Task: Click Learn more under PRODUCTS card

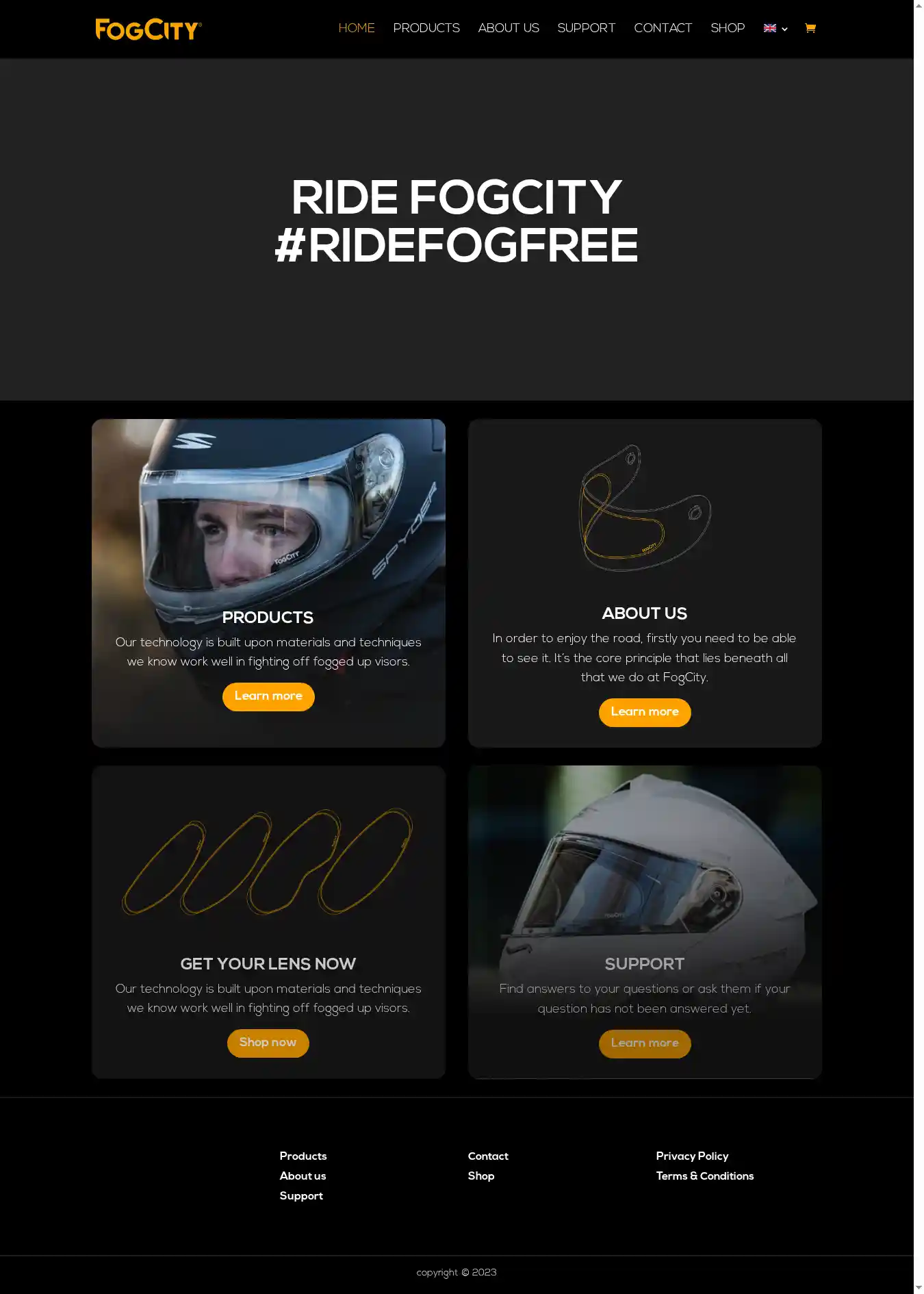Action: [268, 696]
